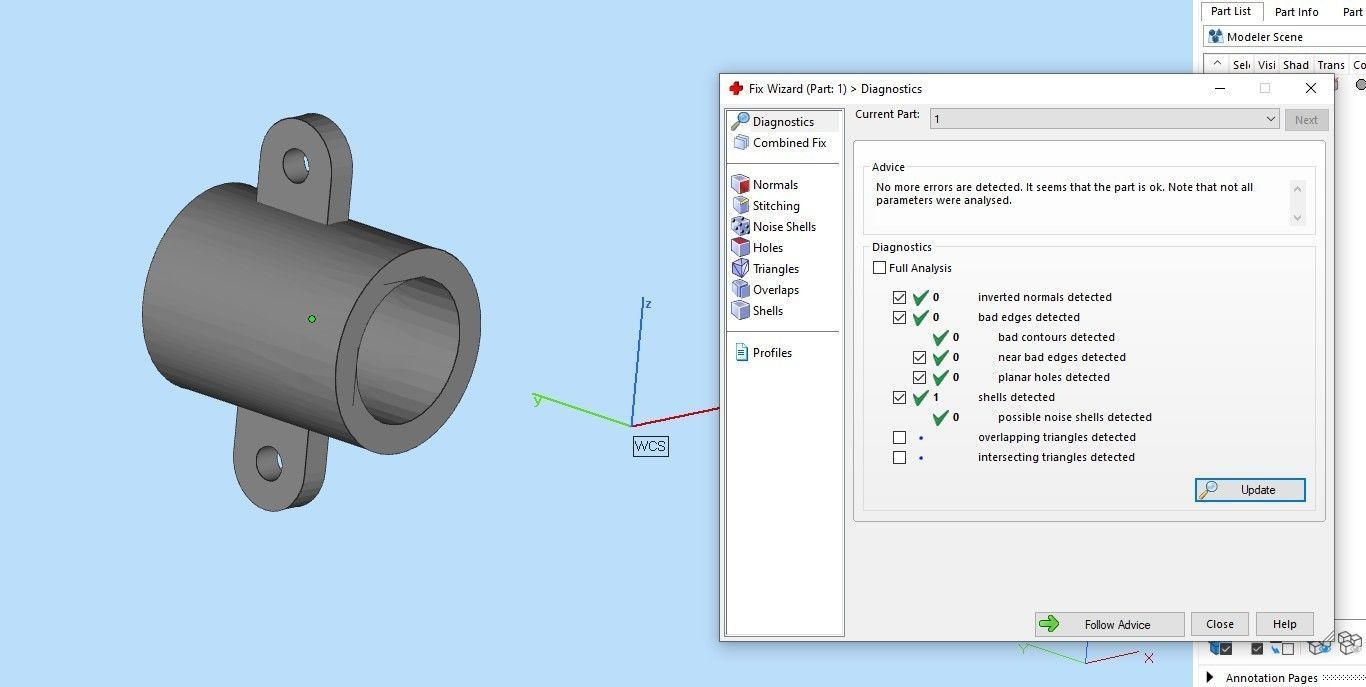Click 'possible noise shells detected' text
Screen dimensions: 1366x687
pyautogui.click(x=1075, y=417)
